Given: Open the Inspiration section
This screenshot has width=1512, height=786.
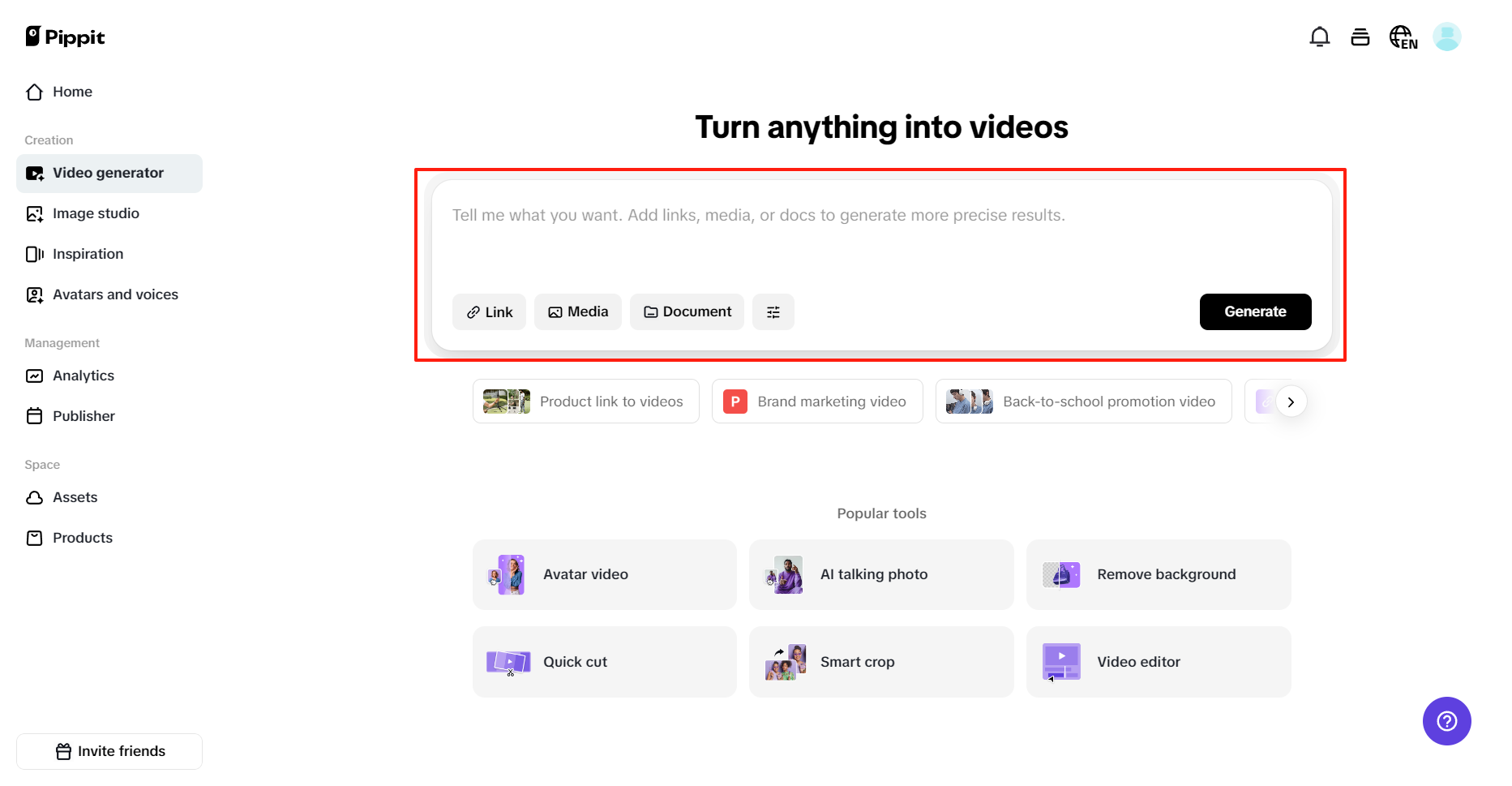Looking at the screenshot, I should click(88, 254).
